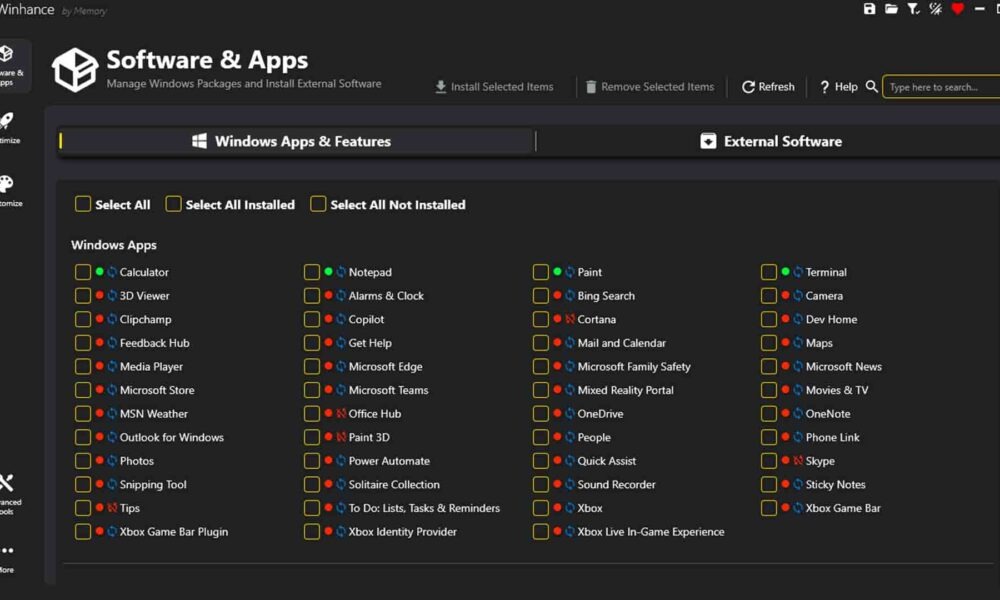
Task: Click Remove Selected Items button
Action: pyautogui.click(x=650, y=87)
